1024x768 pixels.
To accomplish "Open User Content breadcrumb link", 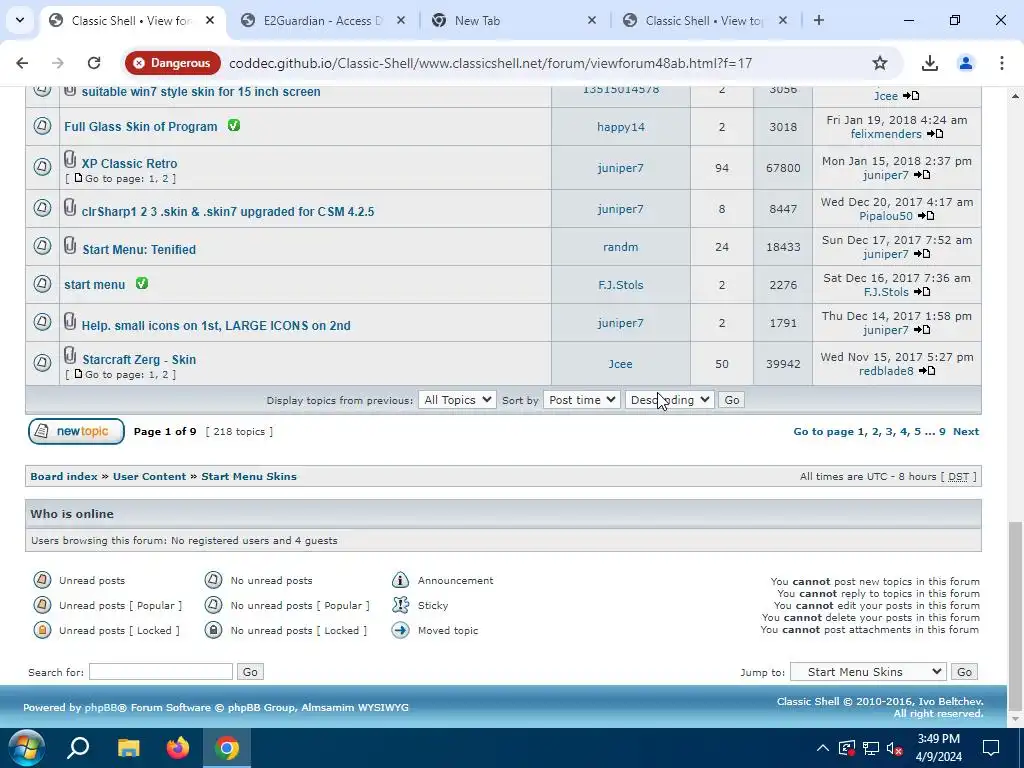I will (x=150, y=476).
